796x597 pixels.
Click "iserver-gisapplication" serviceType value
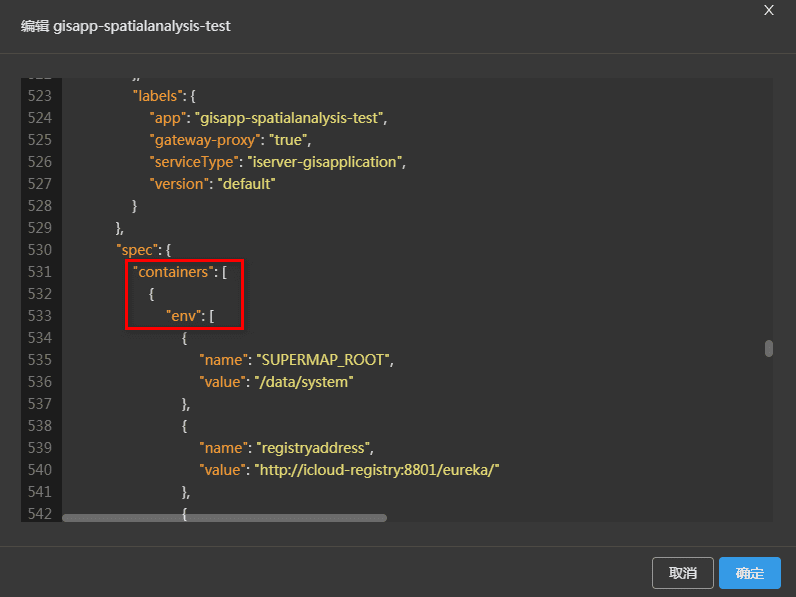point(325,162)
